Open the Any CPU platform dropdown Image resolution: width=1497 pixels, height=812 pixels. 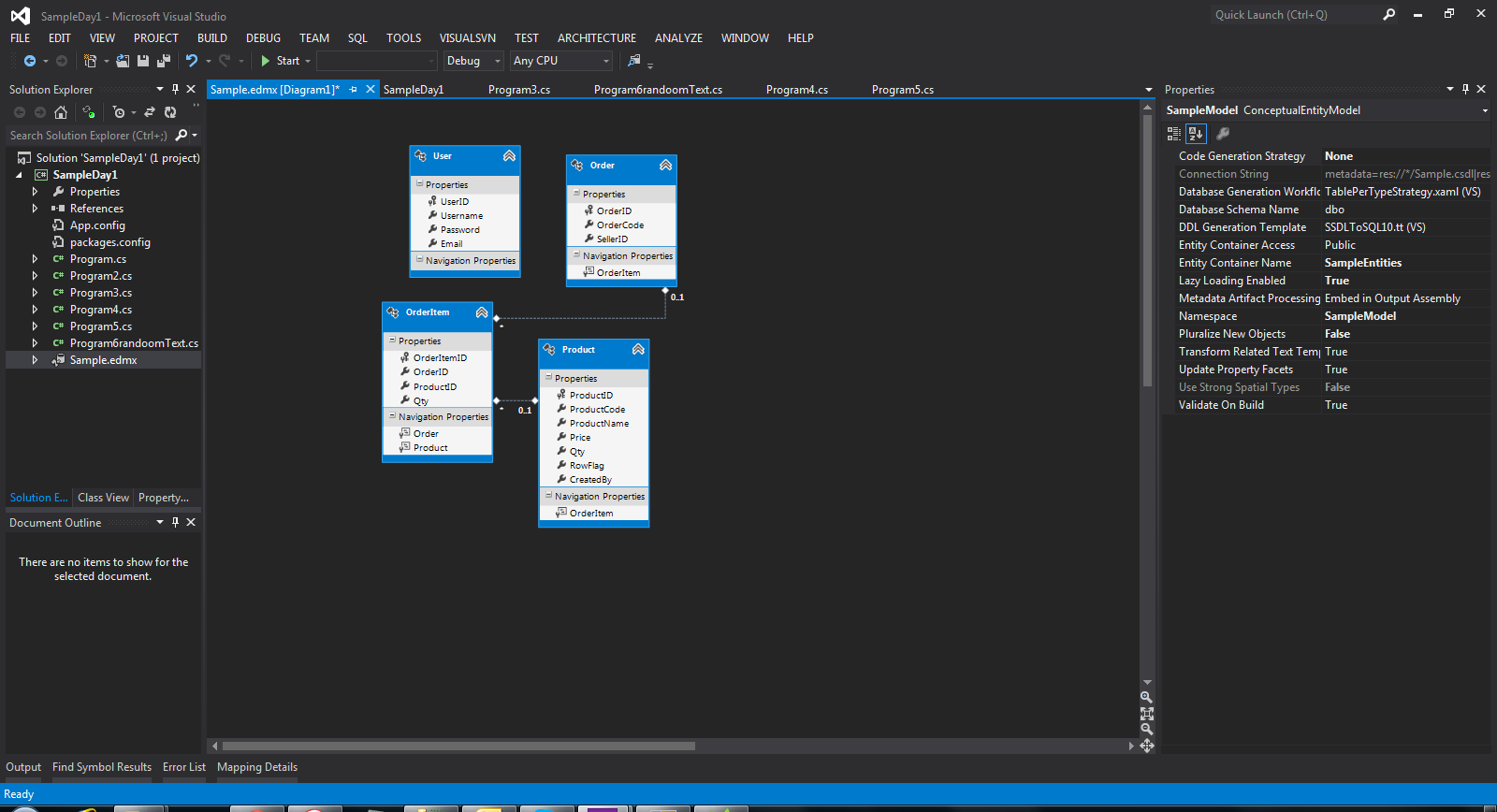click(x=561, y=61)
